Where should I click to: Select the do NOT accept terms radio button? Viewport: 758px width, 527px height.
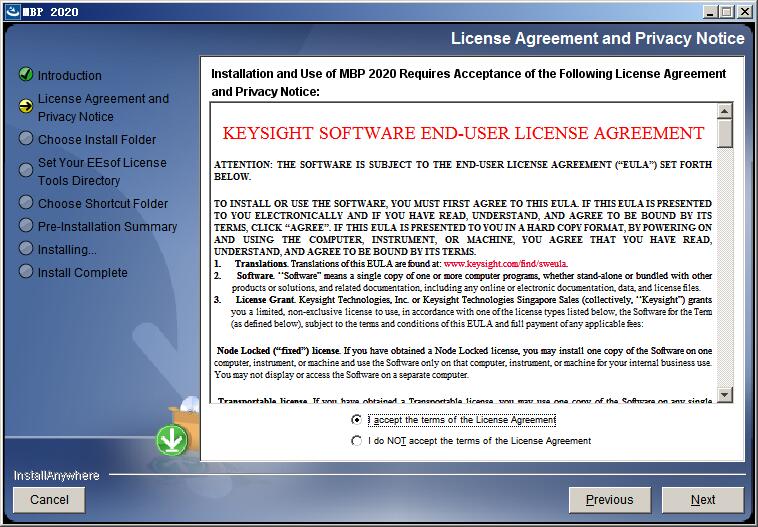tap(356, 440)
